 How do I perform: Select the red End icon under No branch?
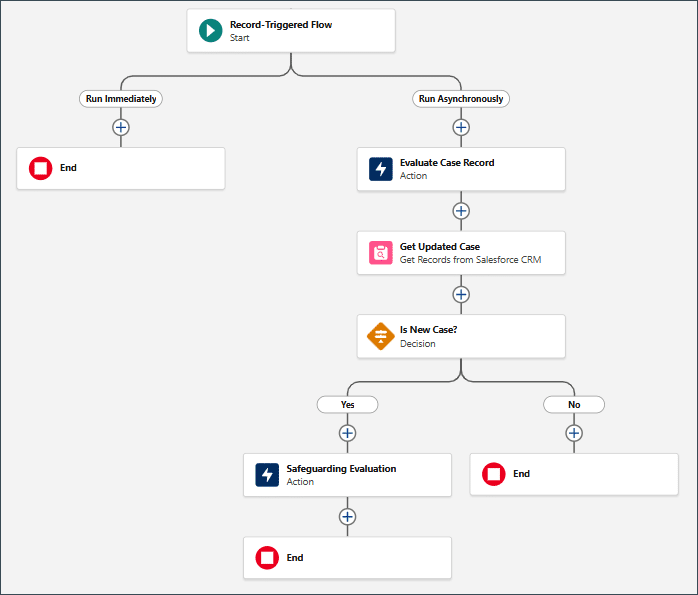pos(494,474)
